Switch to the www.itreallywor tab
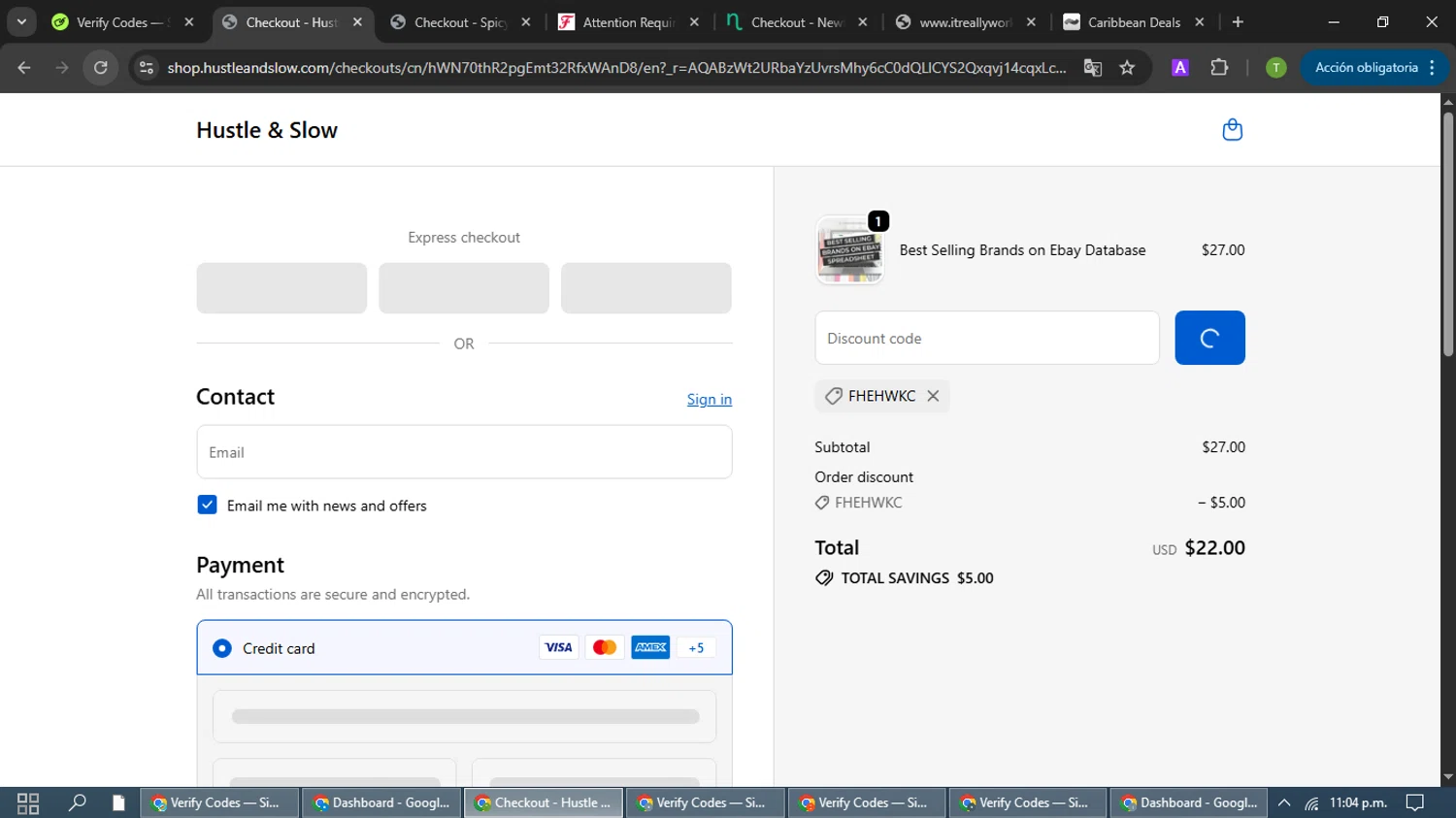 965,22
